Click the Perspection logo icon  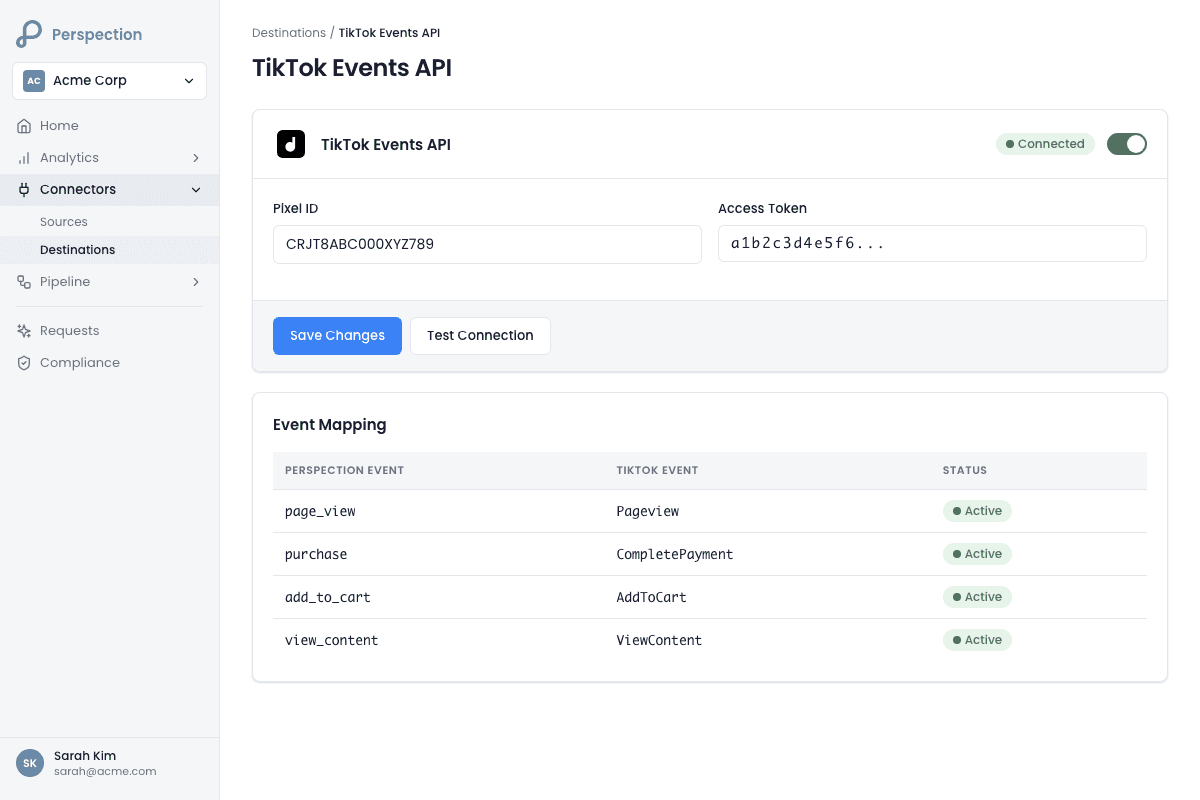pyautogui.click(x=29, y=34)
